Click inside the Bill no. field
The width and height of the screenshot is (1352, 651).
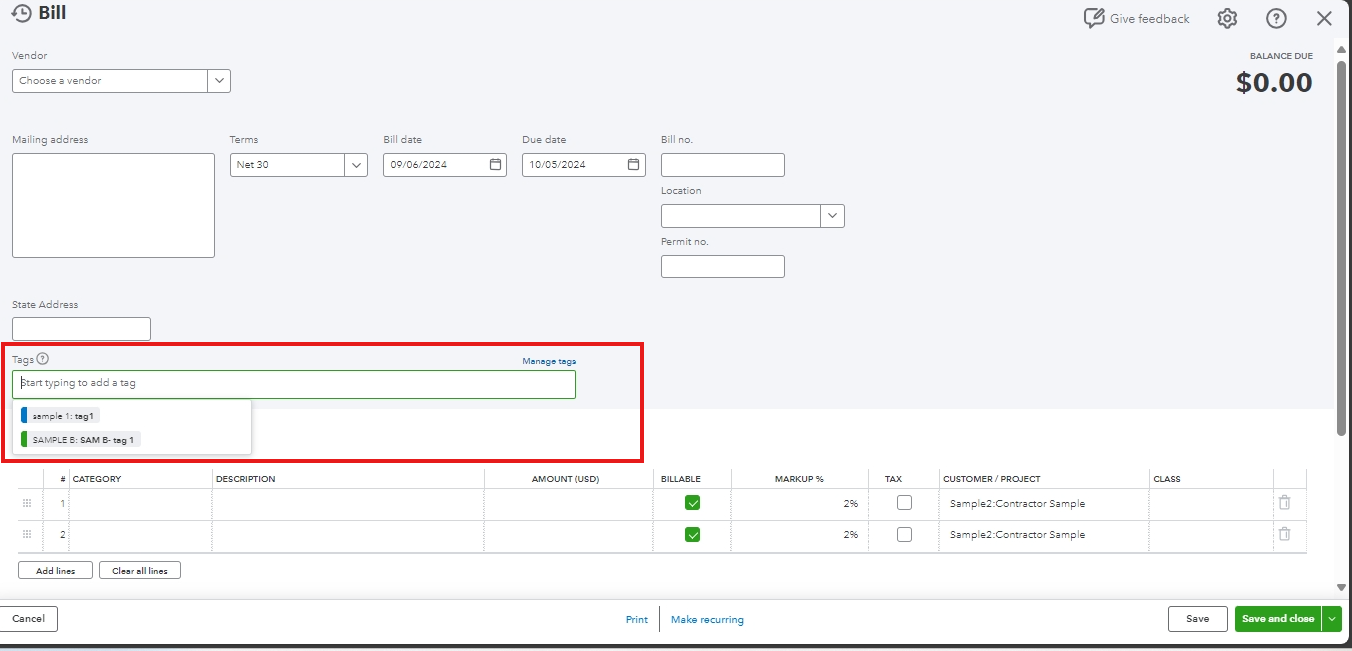[x=722, y=164]
